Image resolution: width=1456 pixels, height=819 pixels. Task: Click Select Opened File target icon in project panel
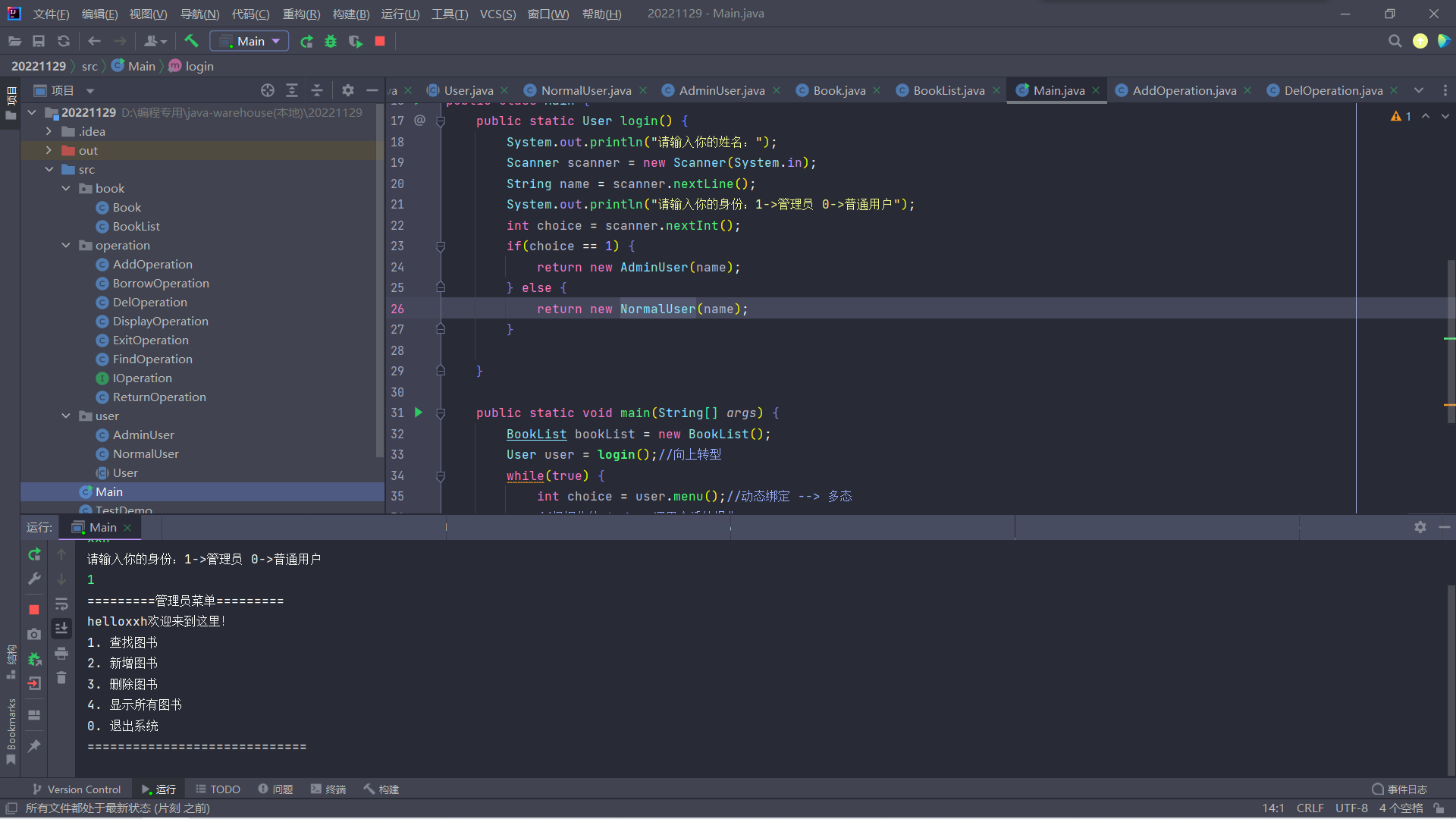(267, 91)
